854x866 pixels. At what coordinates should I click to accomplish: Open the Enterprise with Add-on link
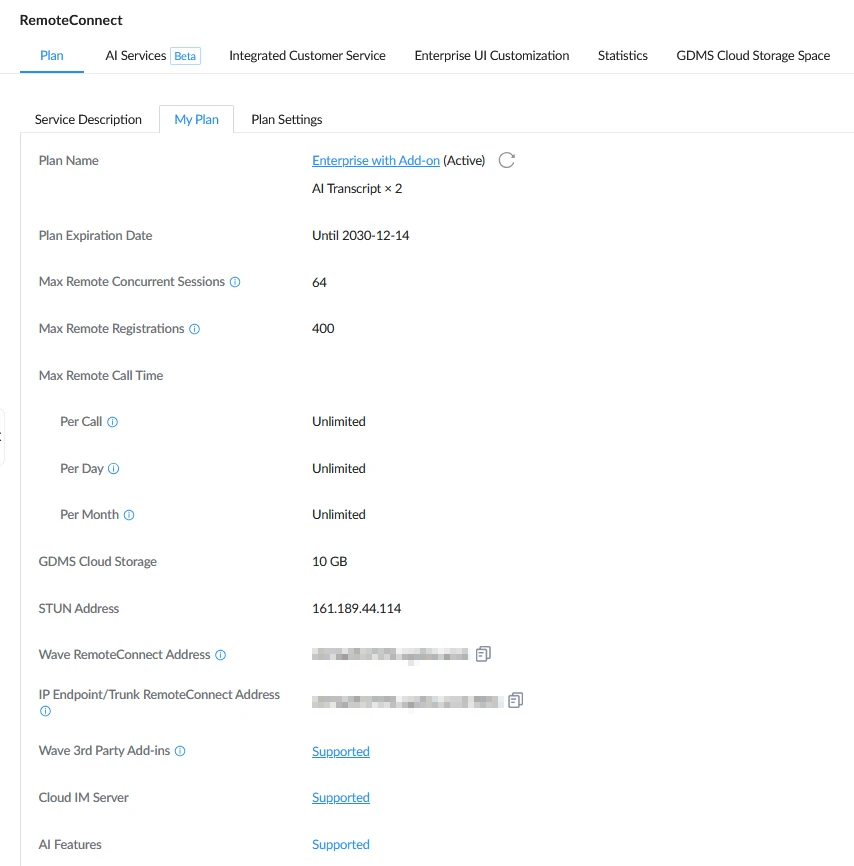(376, 161)
